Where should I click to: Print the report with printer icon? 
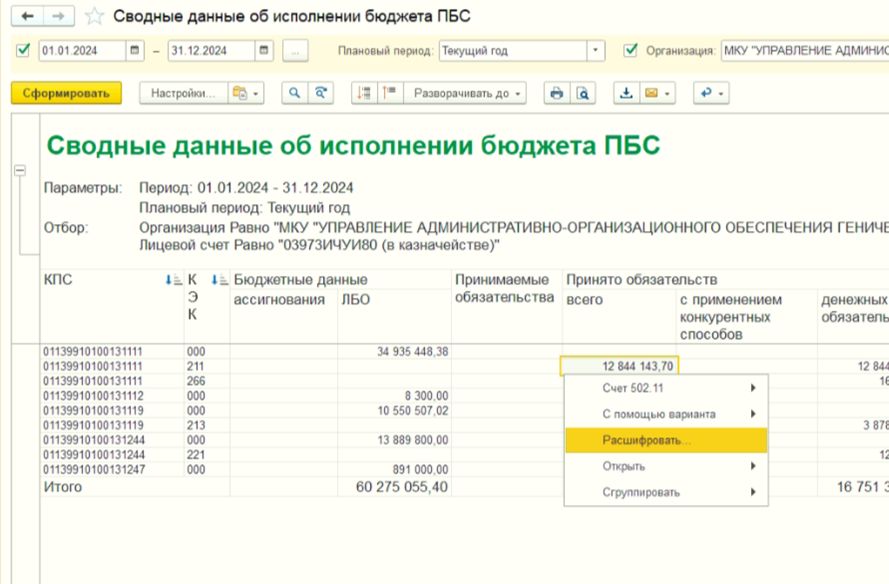pos(557,93)
